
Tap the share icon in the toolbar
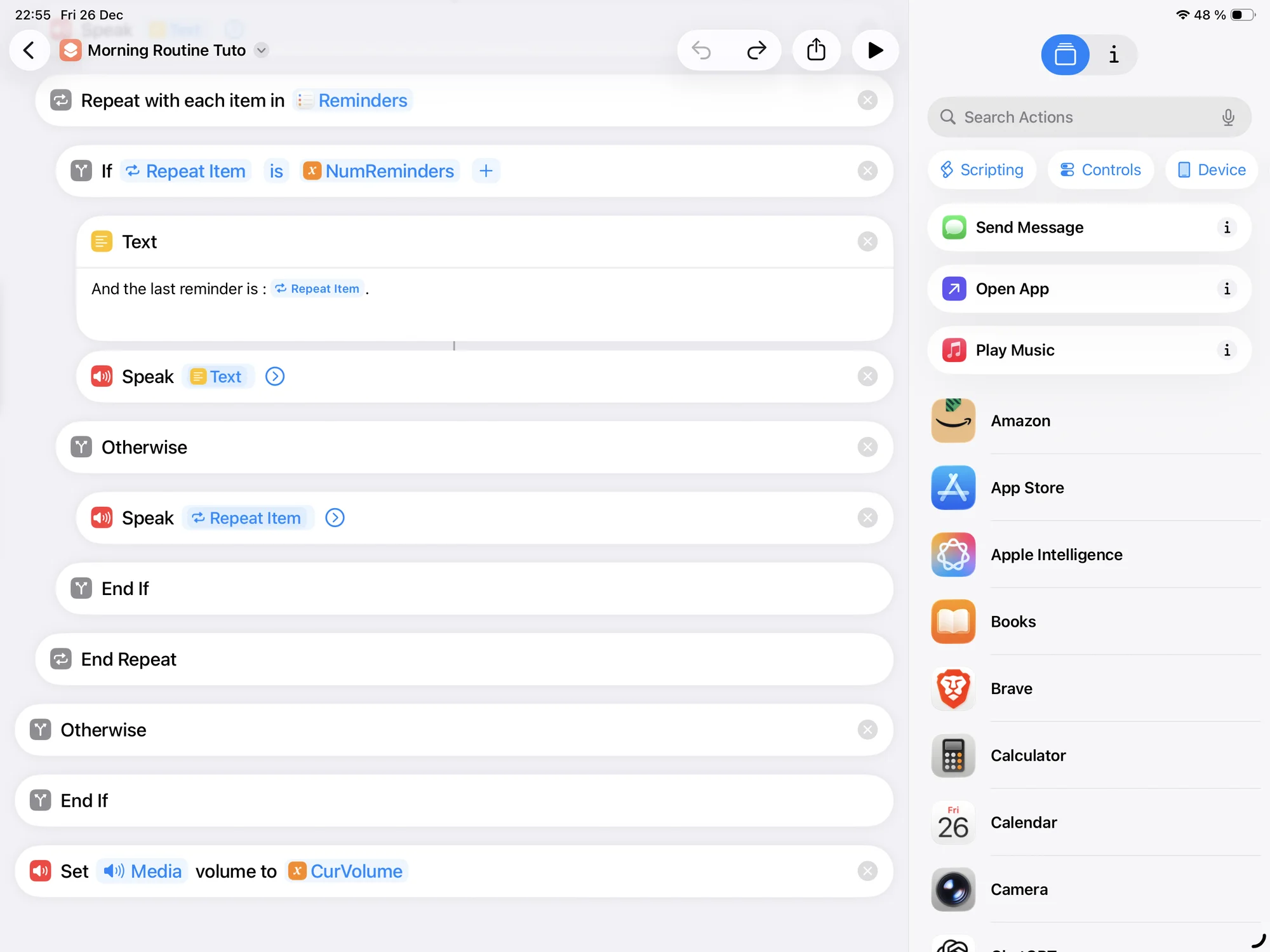(x=816, y=50)
